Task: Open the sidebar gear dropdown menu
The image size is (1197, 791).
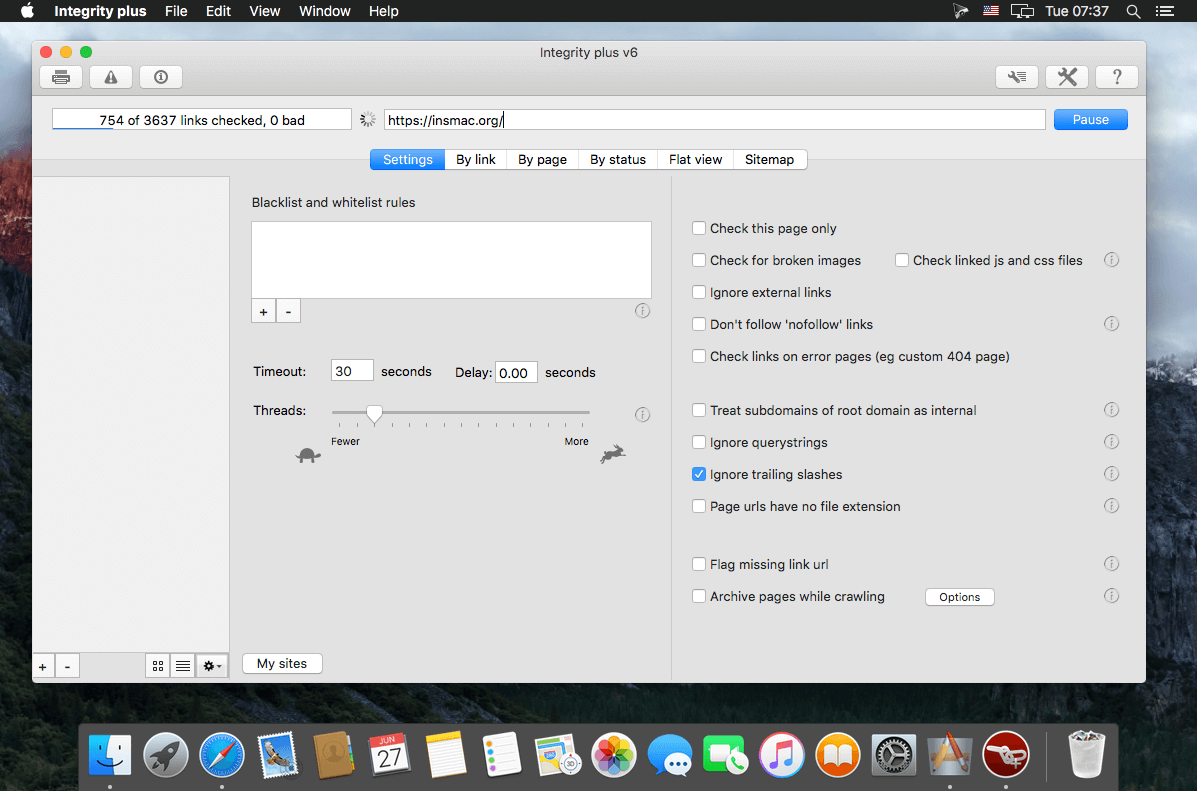Action: [x=211, y=666]
